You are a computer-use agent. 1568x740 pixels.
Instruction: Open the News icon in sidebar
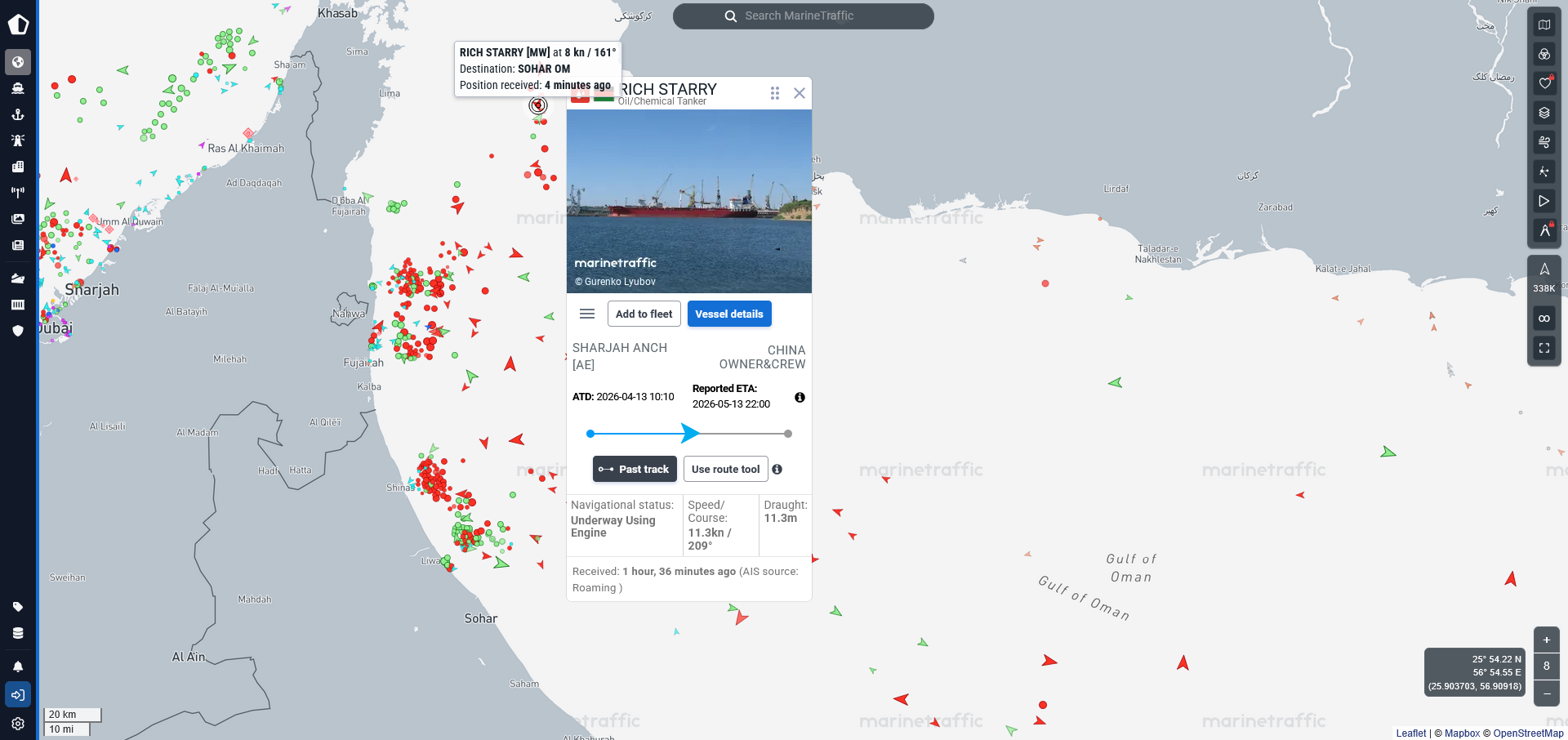[18, 245]
